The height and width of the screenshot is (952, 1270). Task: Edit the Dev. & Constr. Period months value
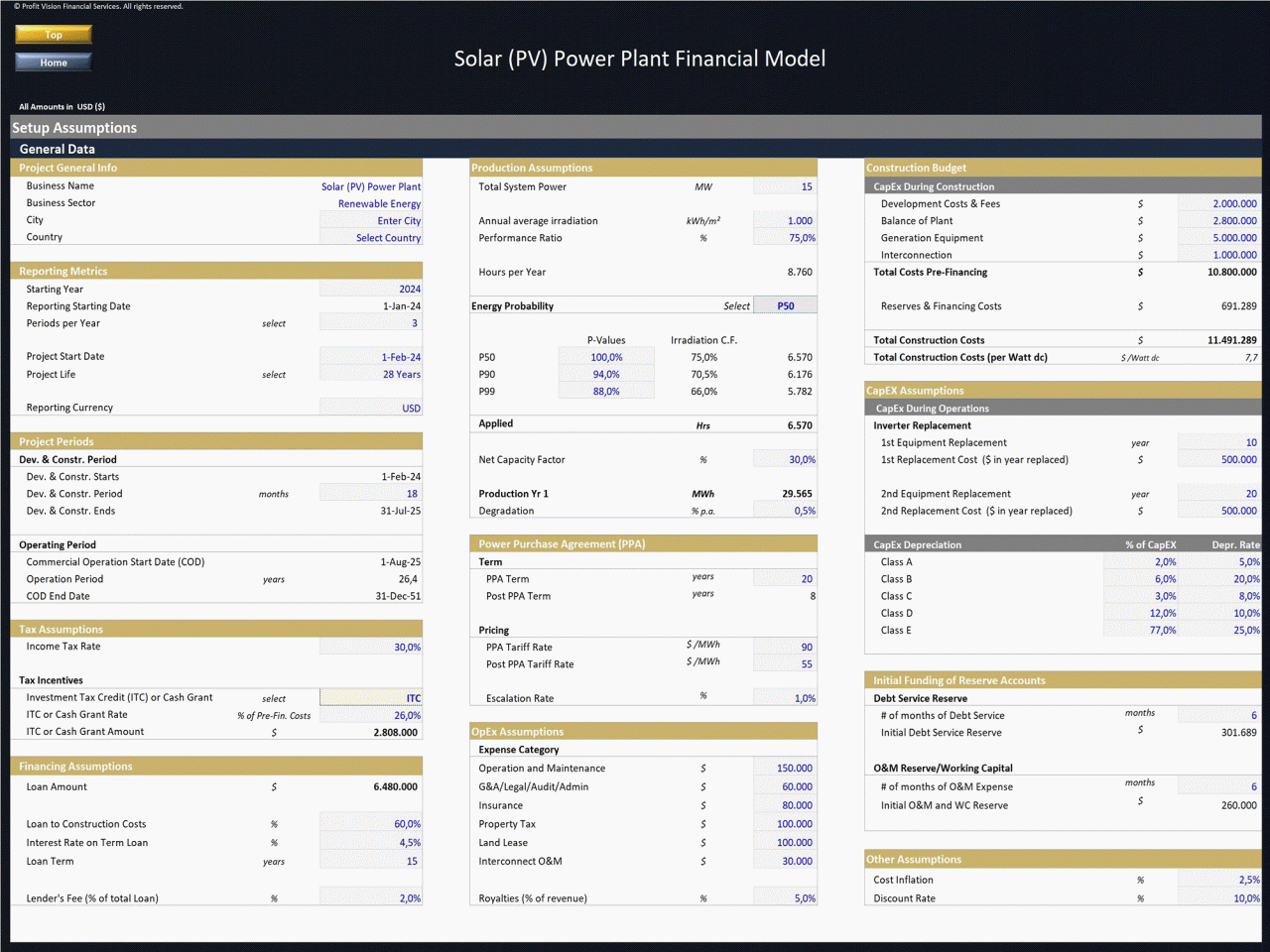371,494
